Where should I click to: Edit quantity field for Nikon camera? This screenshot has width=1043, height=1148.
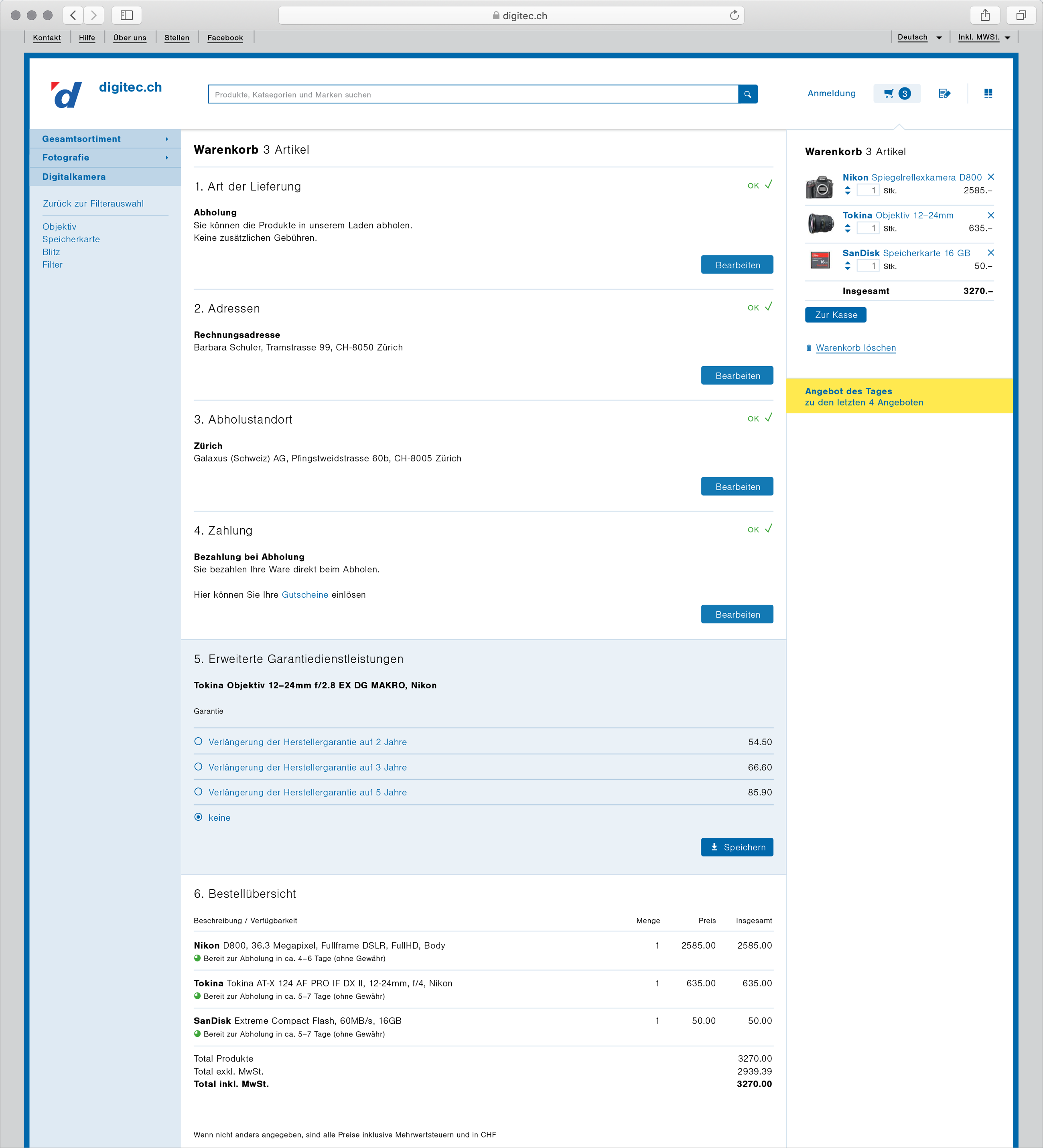pos(868,190)
